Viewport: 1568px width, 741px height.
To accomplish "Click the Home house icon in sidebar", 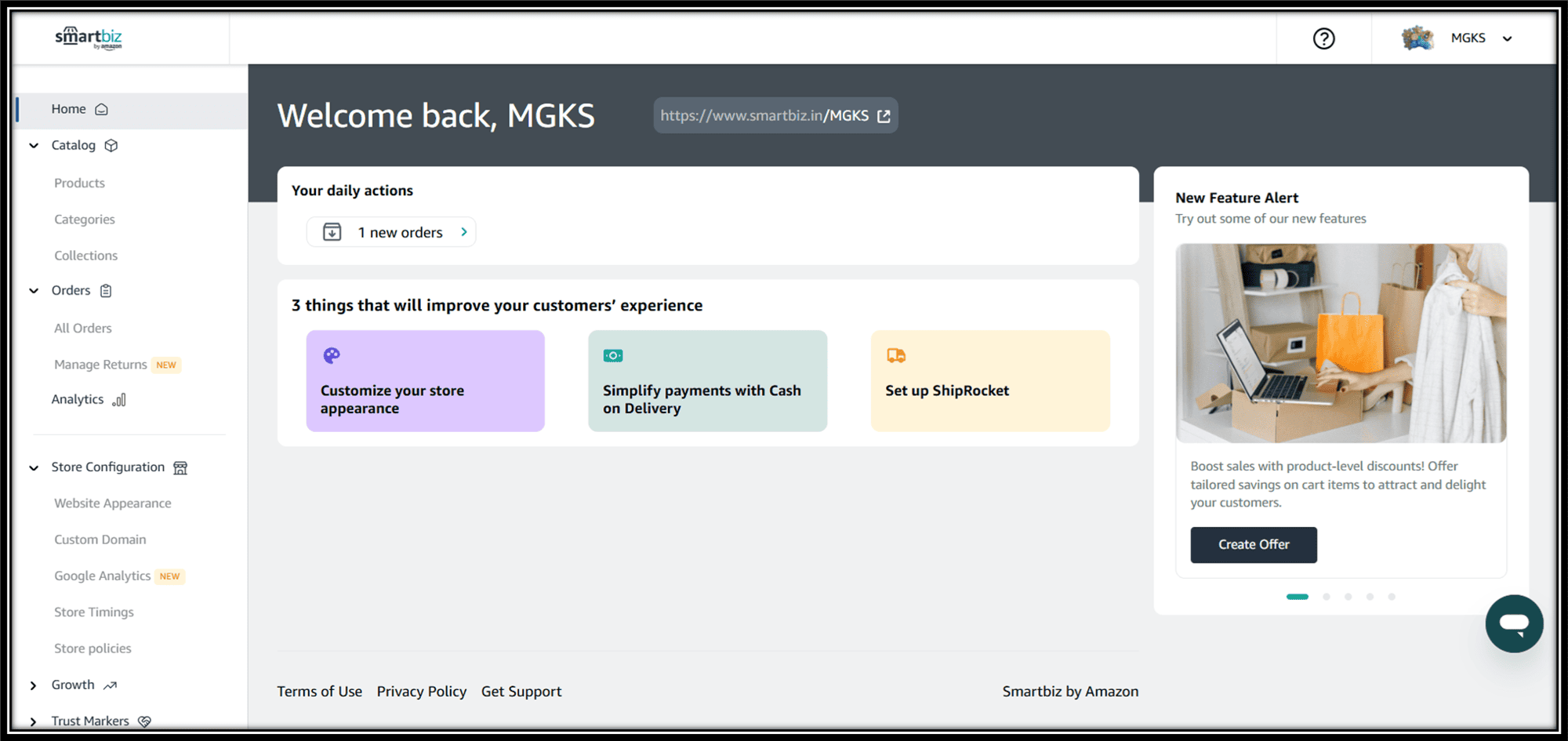I will pyautogui.click(x=101, y=110).
